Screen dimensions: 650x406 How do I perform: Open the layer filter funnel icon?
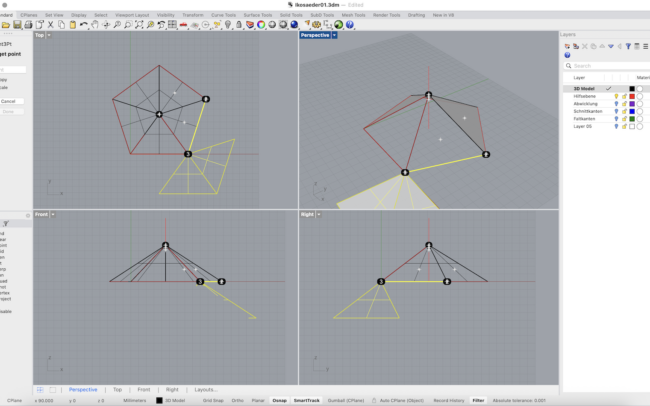628,46
